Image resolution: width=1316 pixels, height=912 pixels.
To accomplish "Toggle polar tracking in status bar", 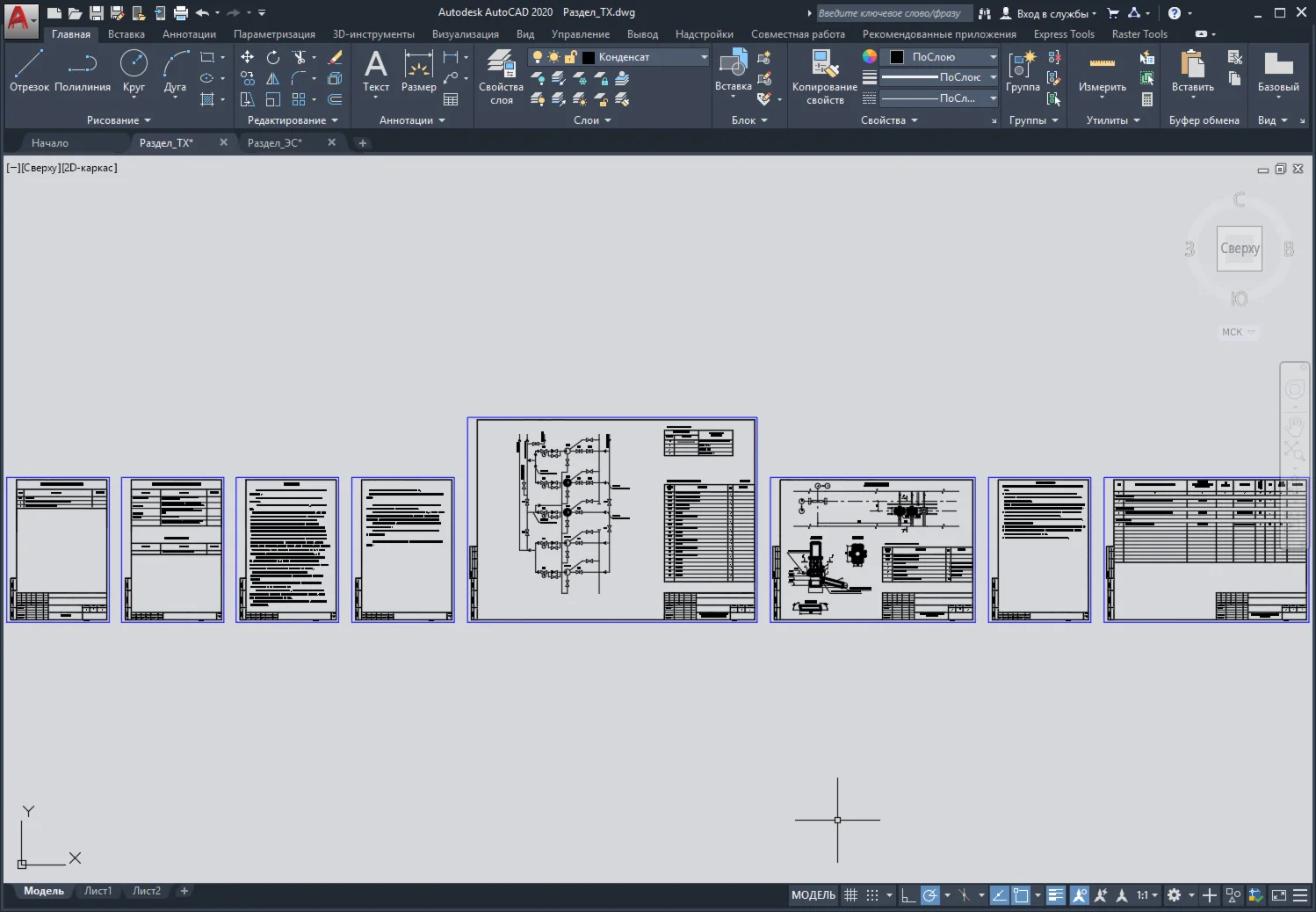I will (929, 895).
